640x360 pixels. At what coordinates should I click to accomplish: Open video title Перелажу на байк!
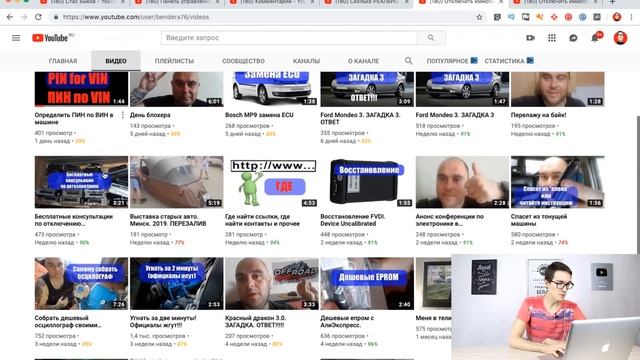tap(538, 115)
